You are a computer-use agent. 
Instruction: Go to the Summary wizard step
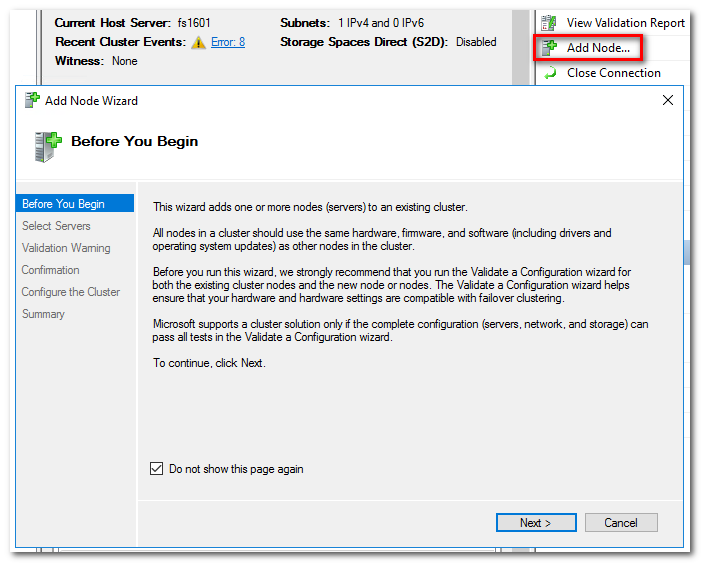[x=43, y=314]
